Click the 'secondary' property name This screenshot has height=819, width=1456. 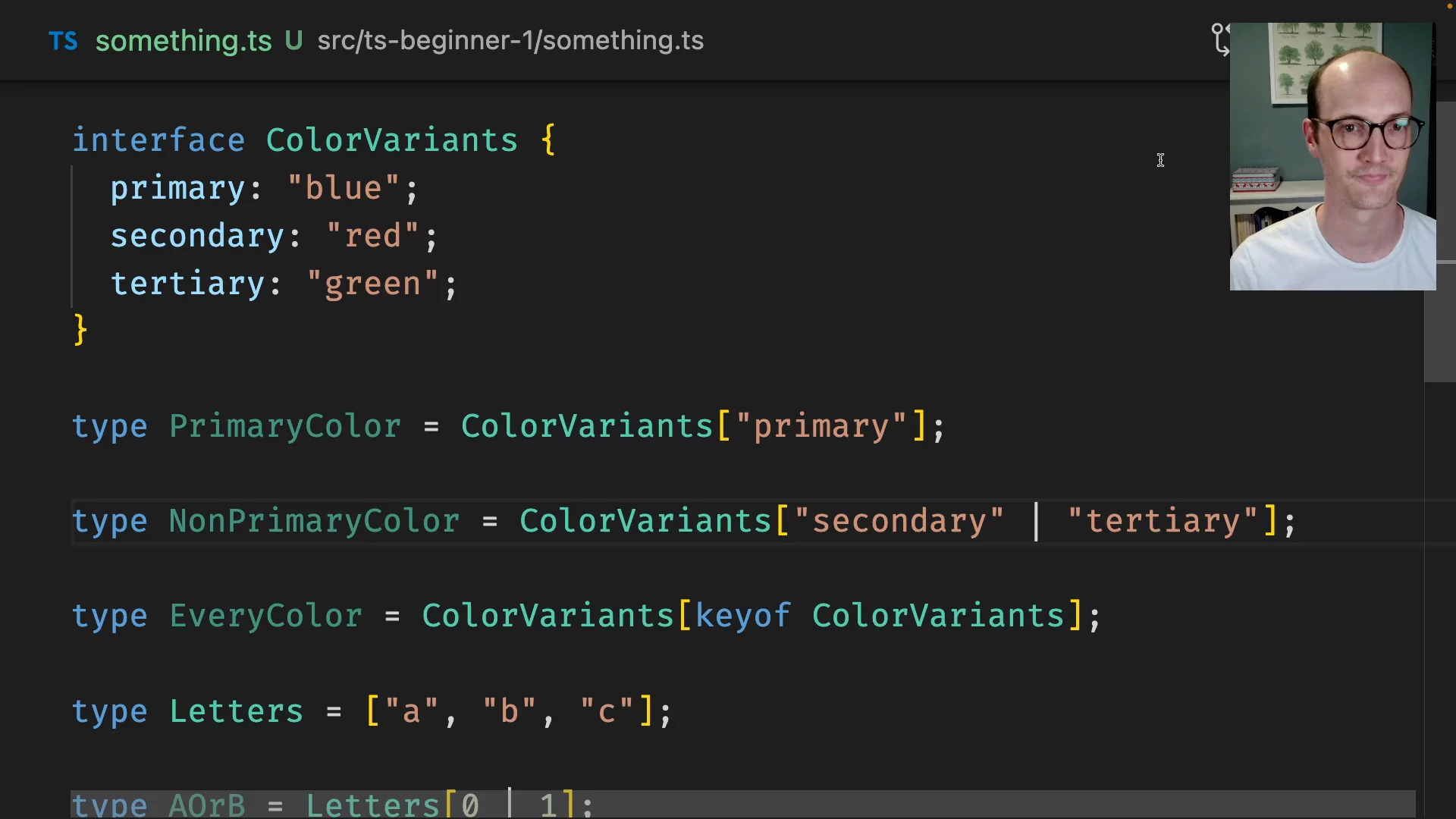pos(197,236)
